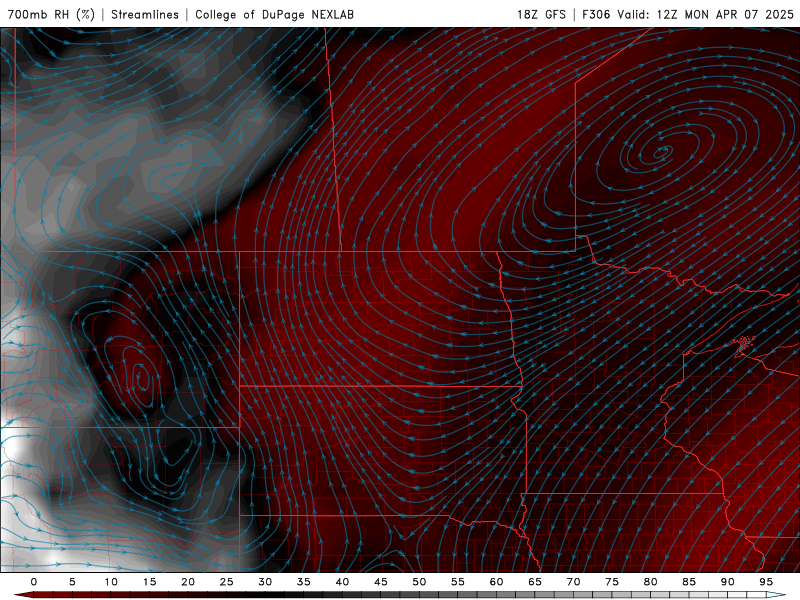800x600 pixels.
Task: Click the colorbar label "55"
Action: point(458,582)
